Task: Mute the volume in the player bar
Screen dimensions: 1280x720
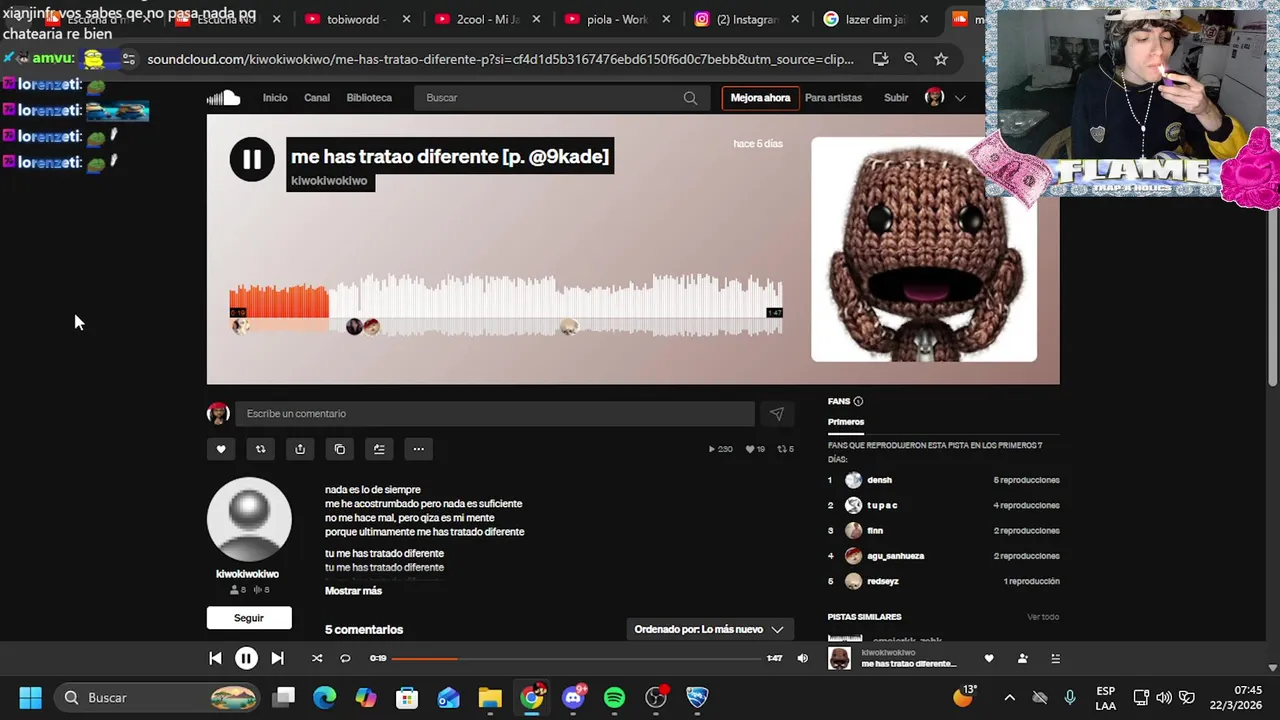Action: click(802, 658)
